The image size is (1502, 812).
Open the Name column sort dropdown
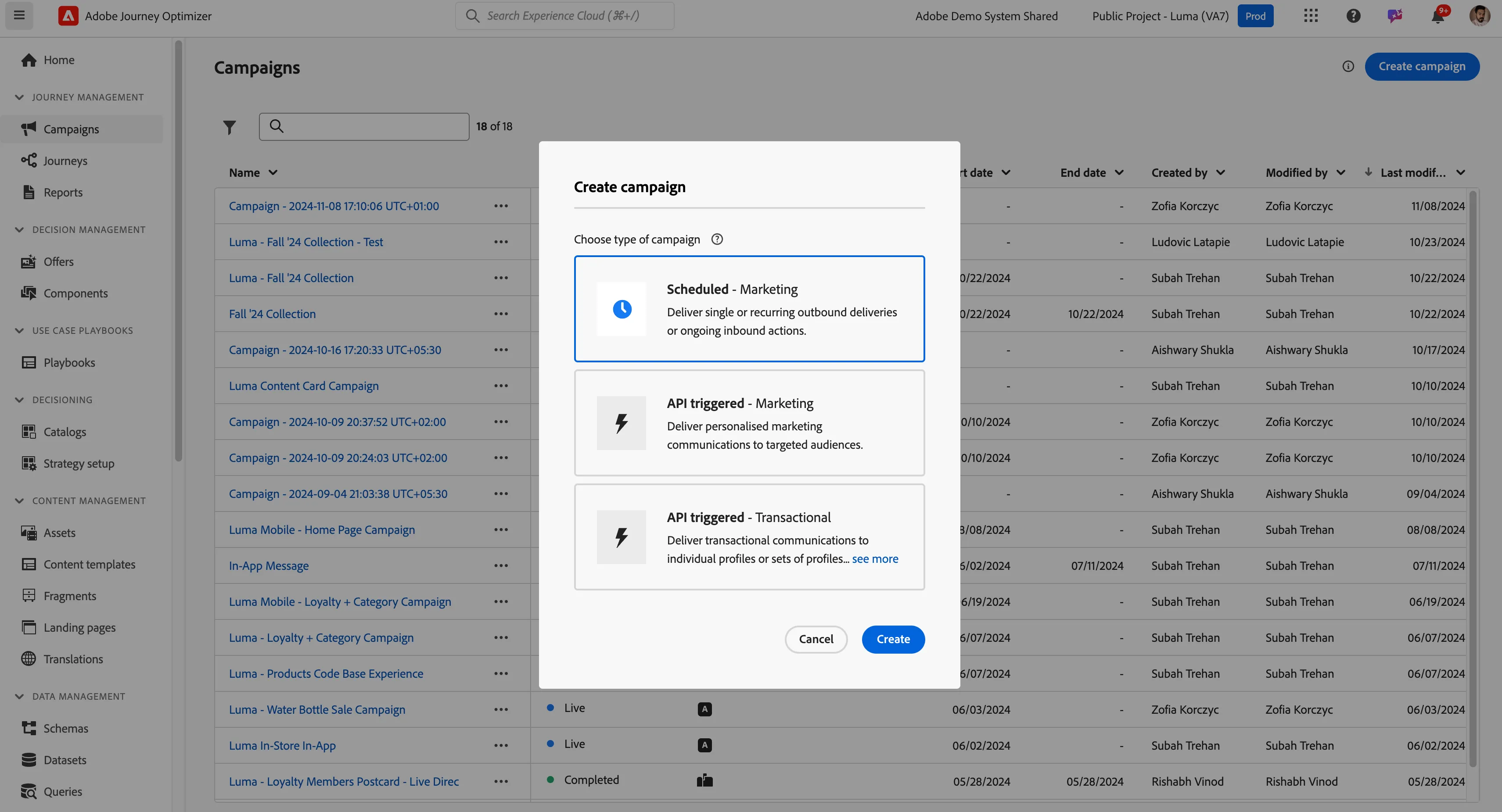click(x=273, y=172)
